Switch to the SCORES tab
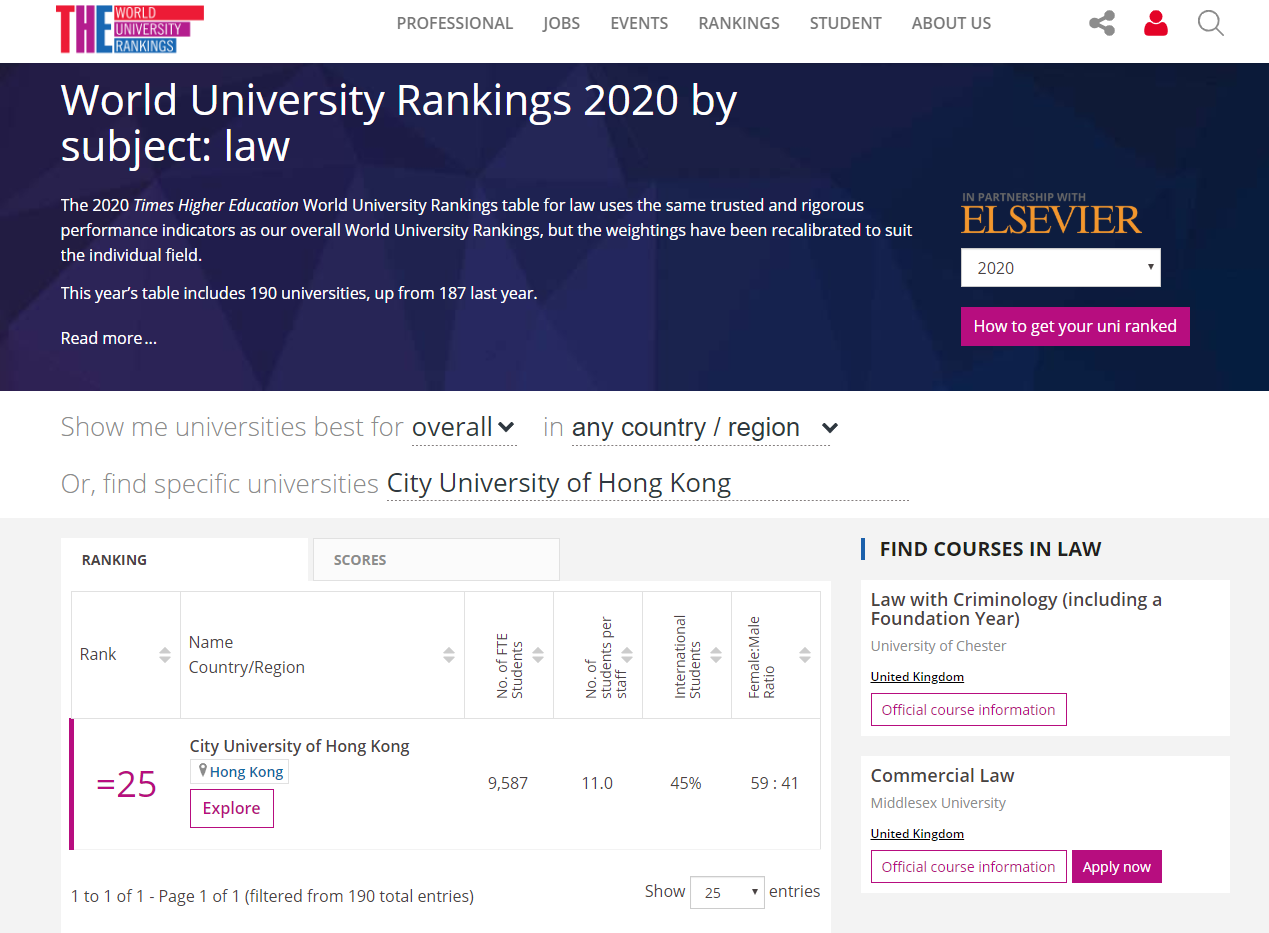The image size is (1269, 933). pos(436,560)
